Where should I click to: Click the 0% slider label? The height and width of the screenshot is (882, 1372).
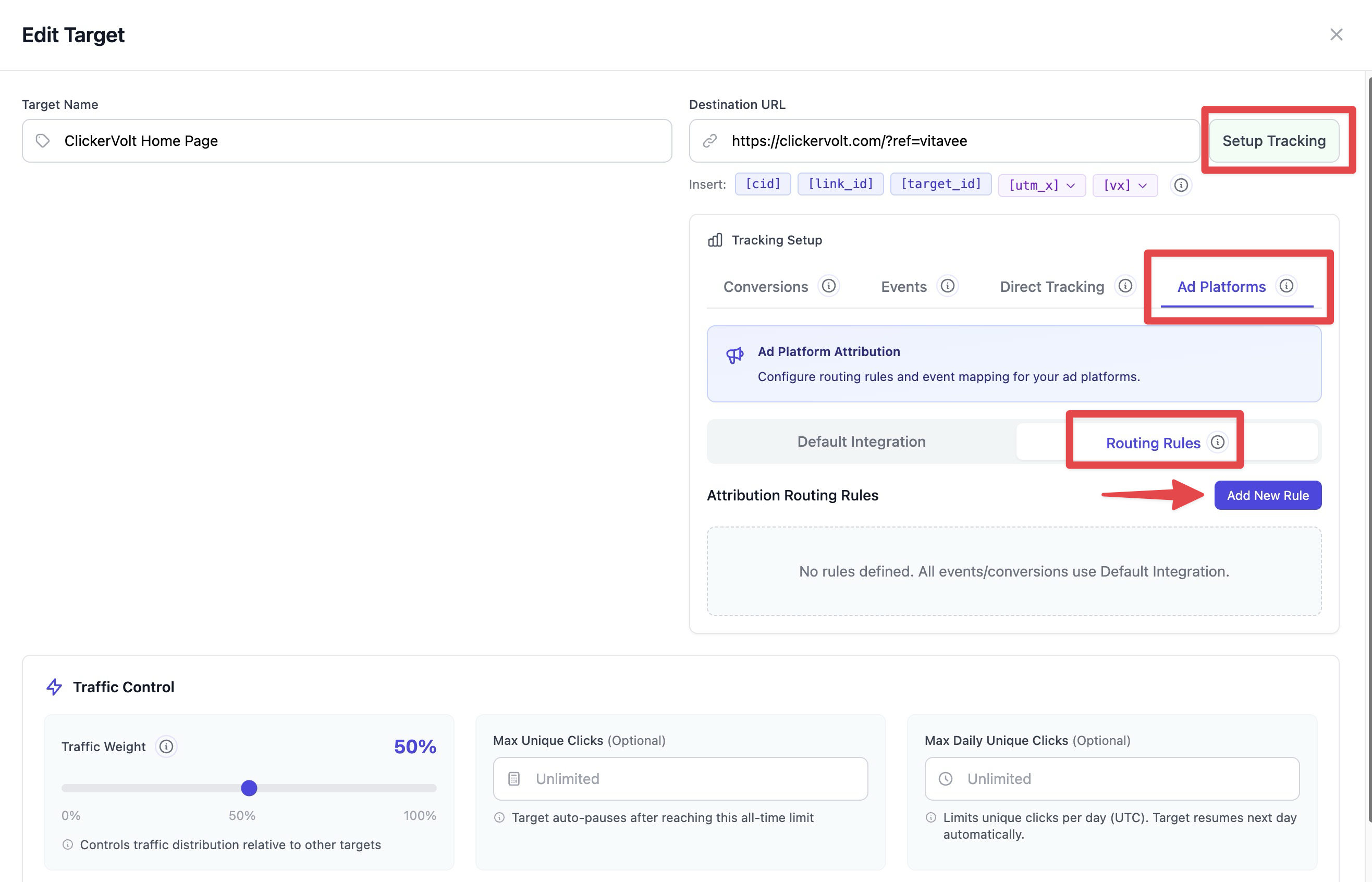pyautogui.click(x=71, y=816)
